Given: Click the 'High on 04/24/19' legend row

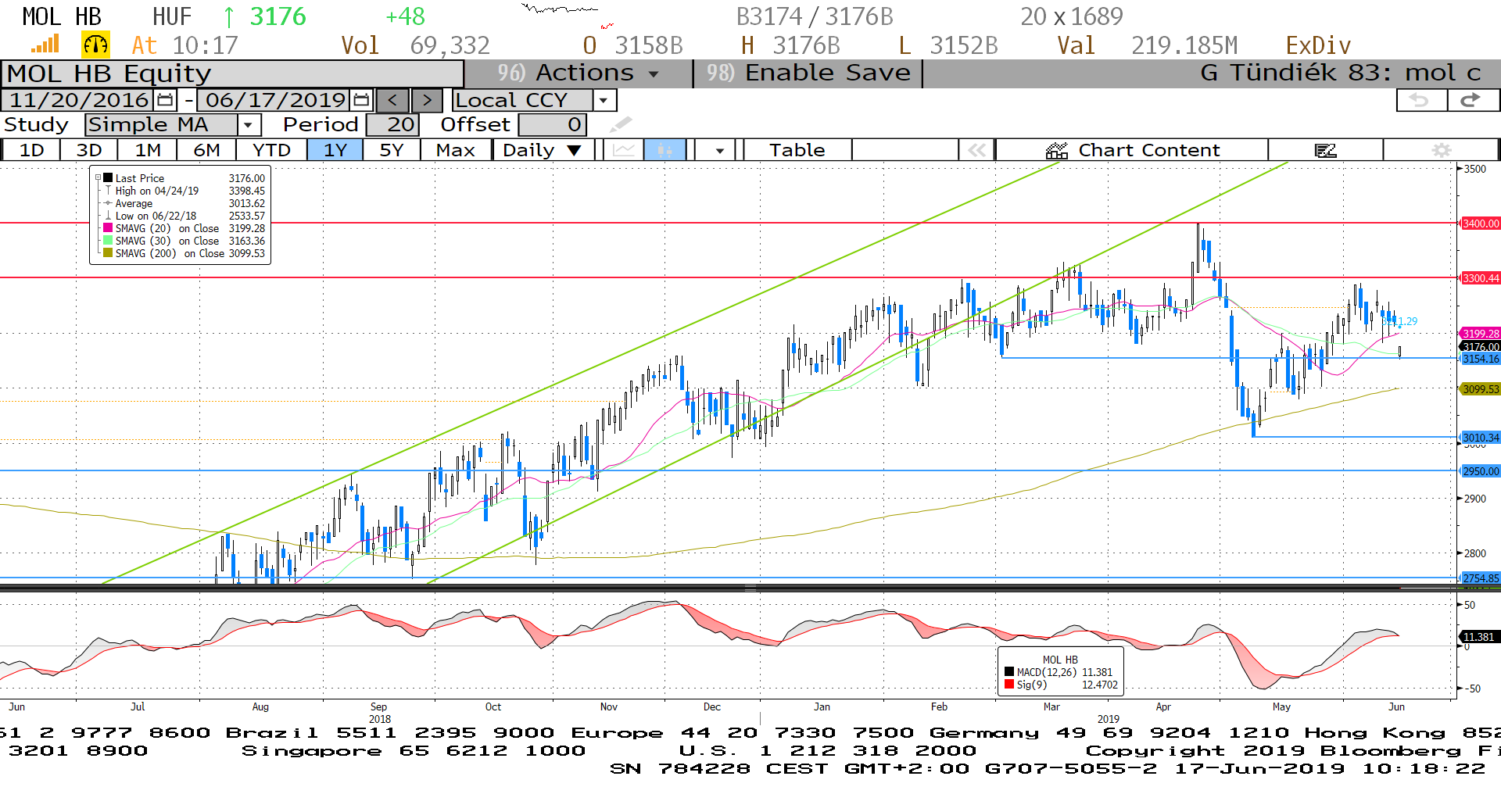Looking at the screenshot, I should pos(184,191).
